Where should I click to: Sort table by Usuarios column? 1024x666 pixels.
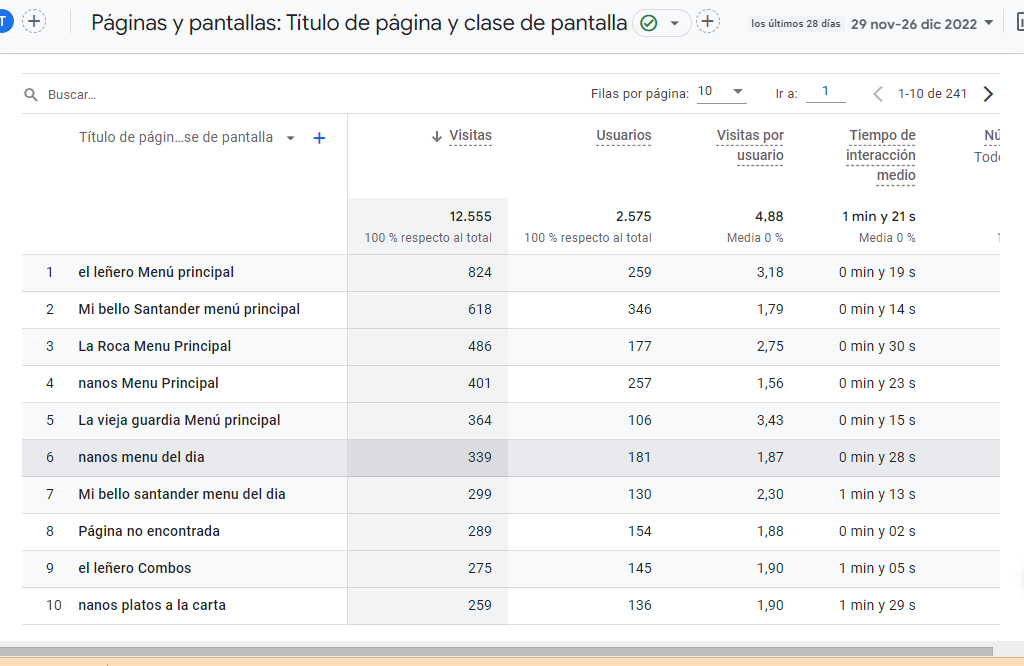coord(623,136)
